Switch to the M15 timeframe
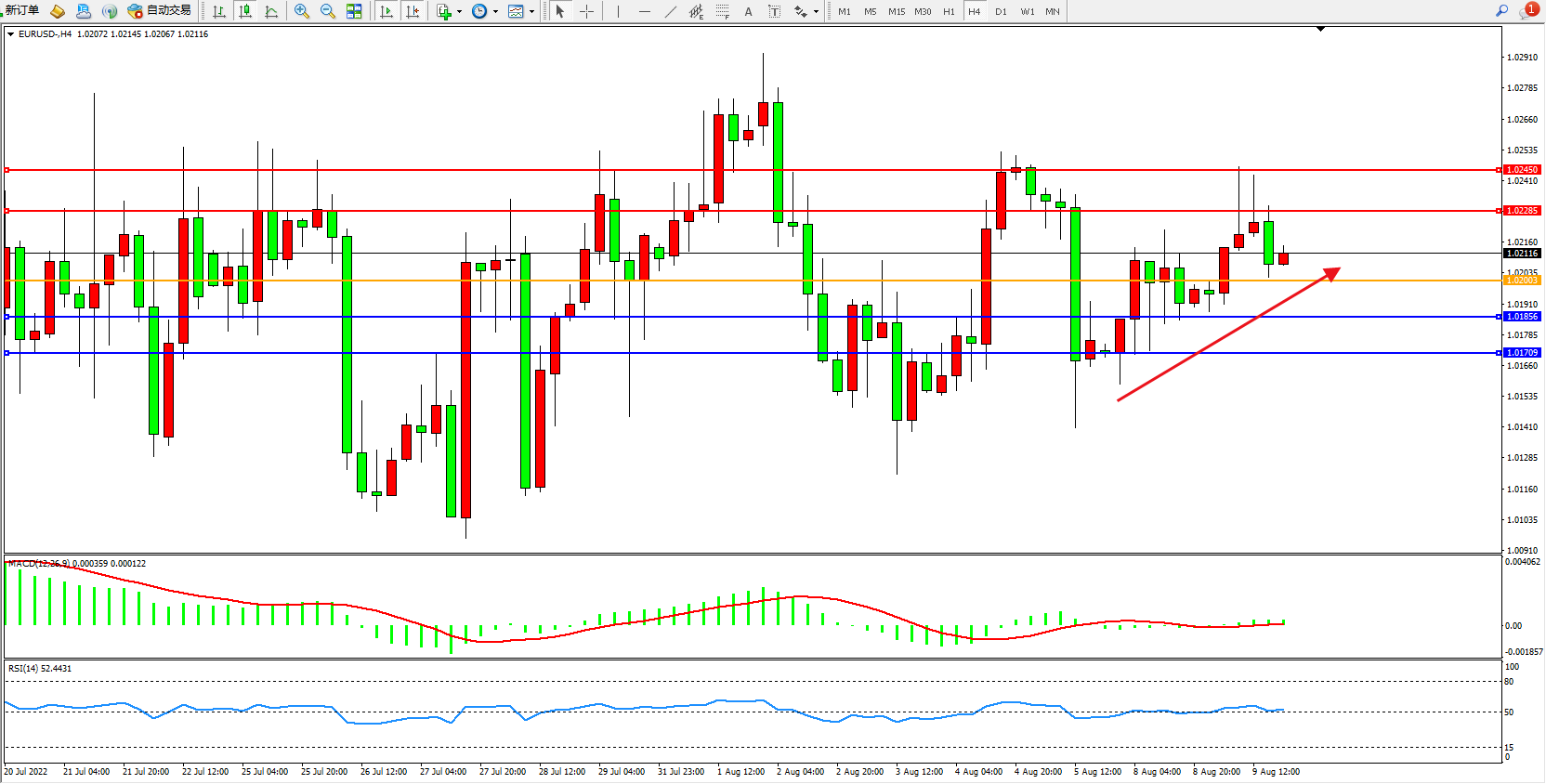This screenshot has width=1546, height=784. pyautogui.click(x=896, y=12)
